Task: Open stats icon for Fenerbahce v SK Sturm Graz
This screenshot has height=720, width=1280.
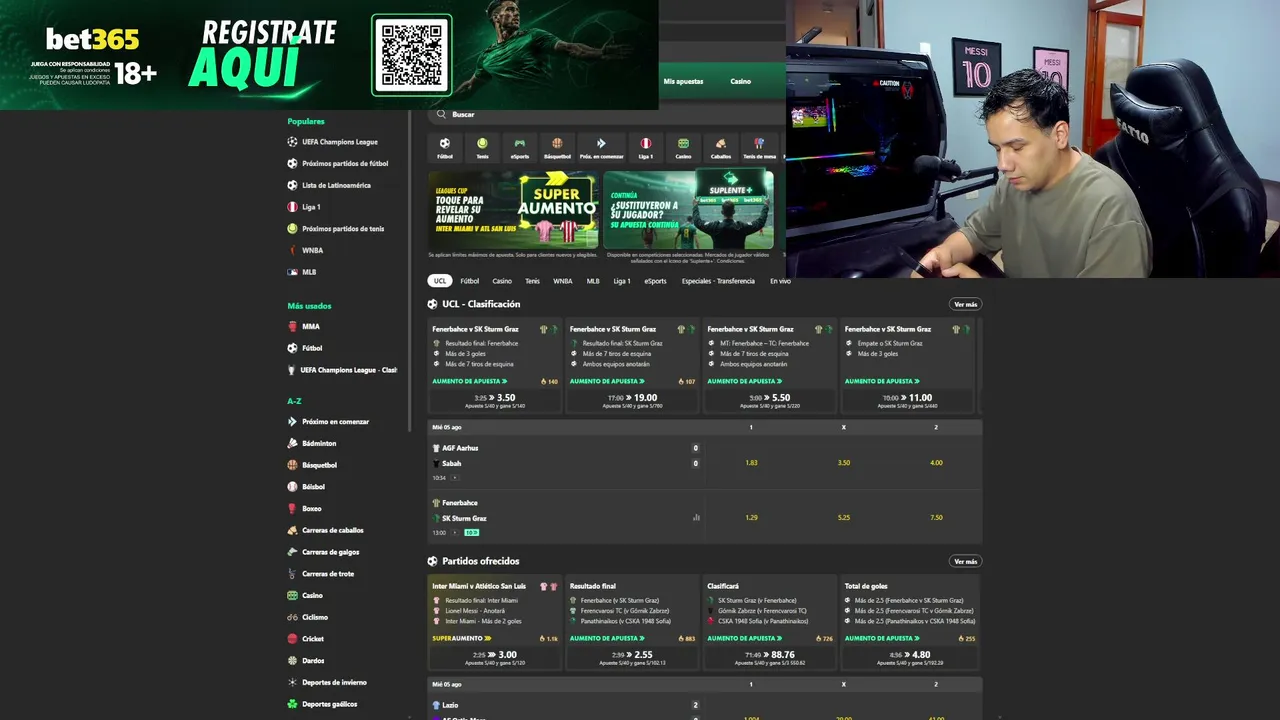Action: coord(696,518)
